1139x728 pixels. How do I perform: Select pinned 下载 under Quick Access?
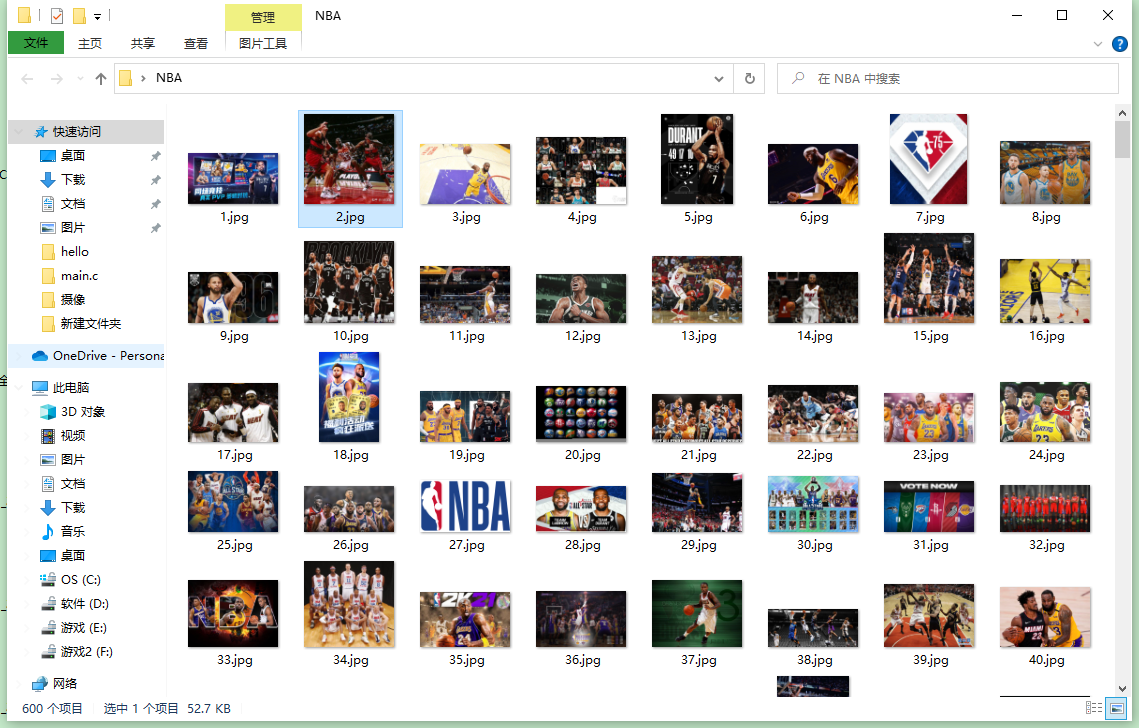tap(73, 179)
